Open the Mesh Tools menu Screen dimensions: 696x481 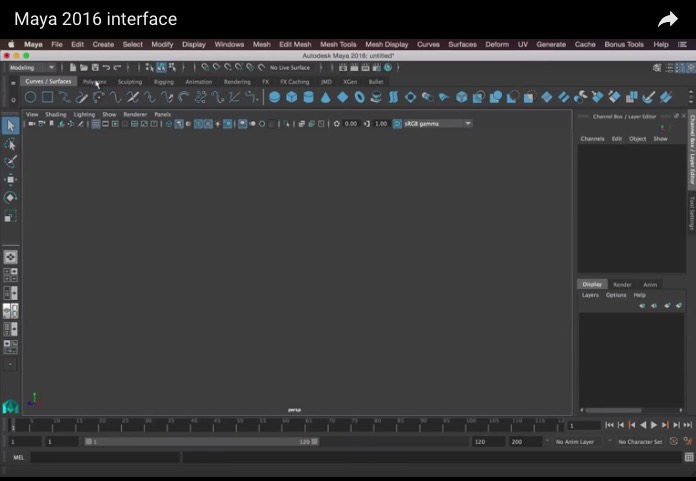click(x=338, y=44)
